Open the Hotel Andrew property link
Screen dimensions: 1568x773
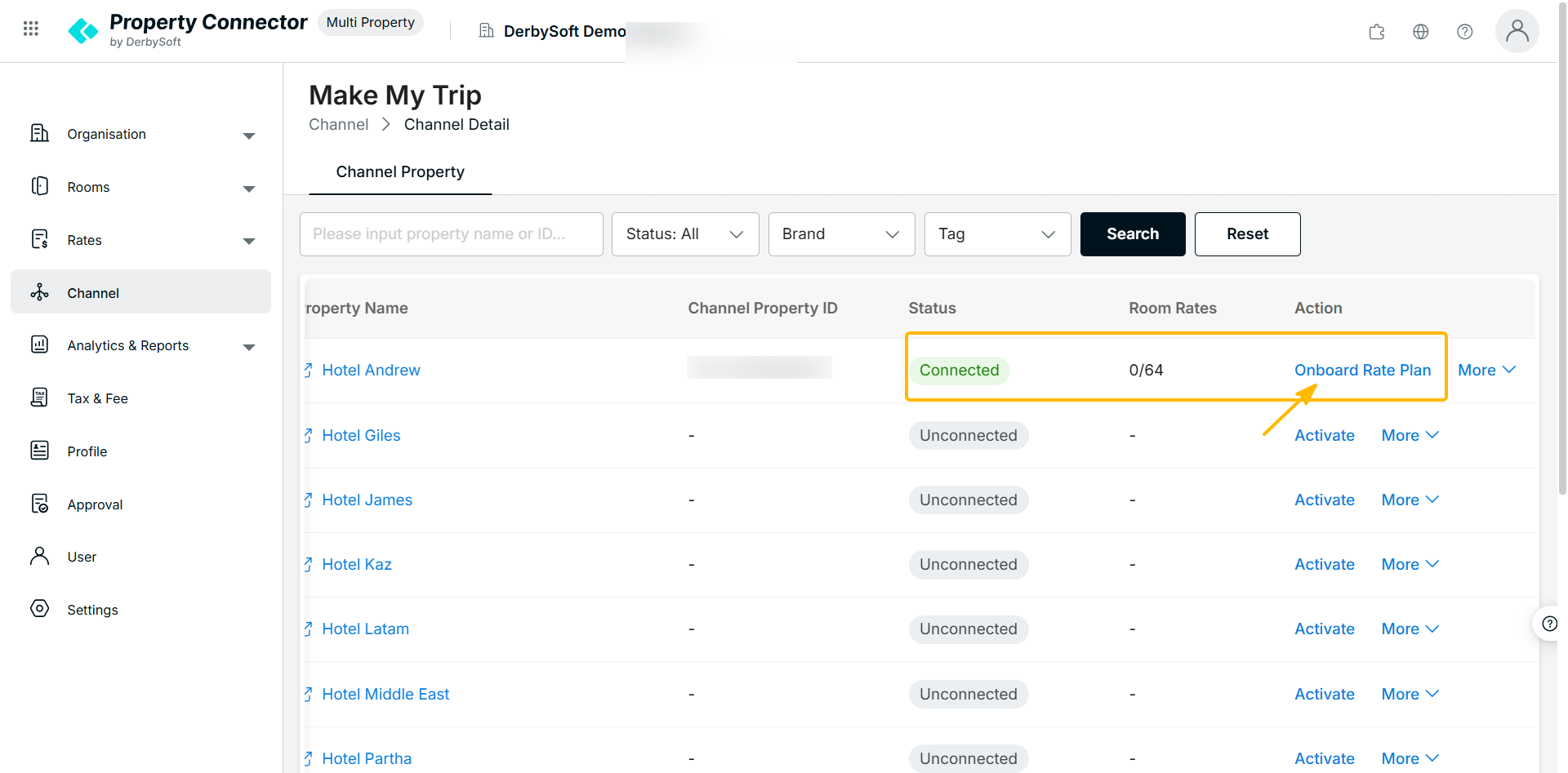tap(371, 370)
